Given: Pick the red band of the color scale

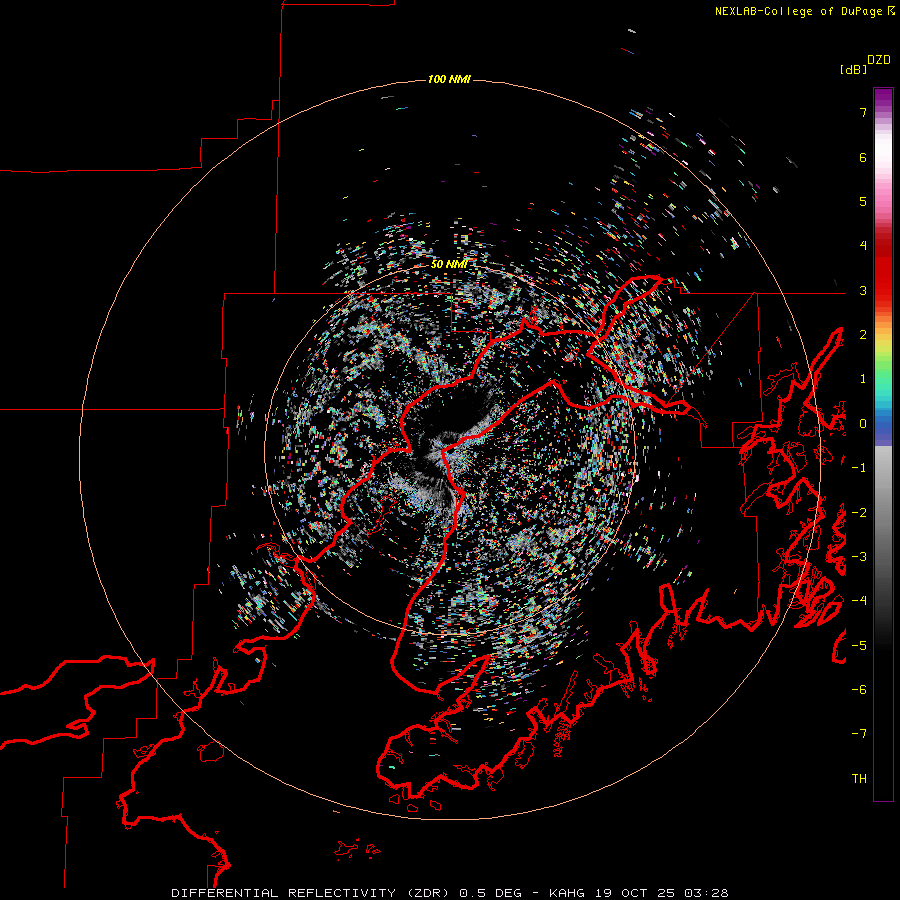Looking at the screenshot, I should point(883,276).
